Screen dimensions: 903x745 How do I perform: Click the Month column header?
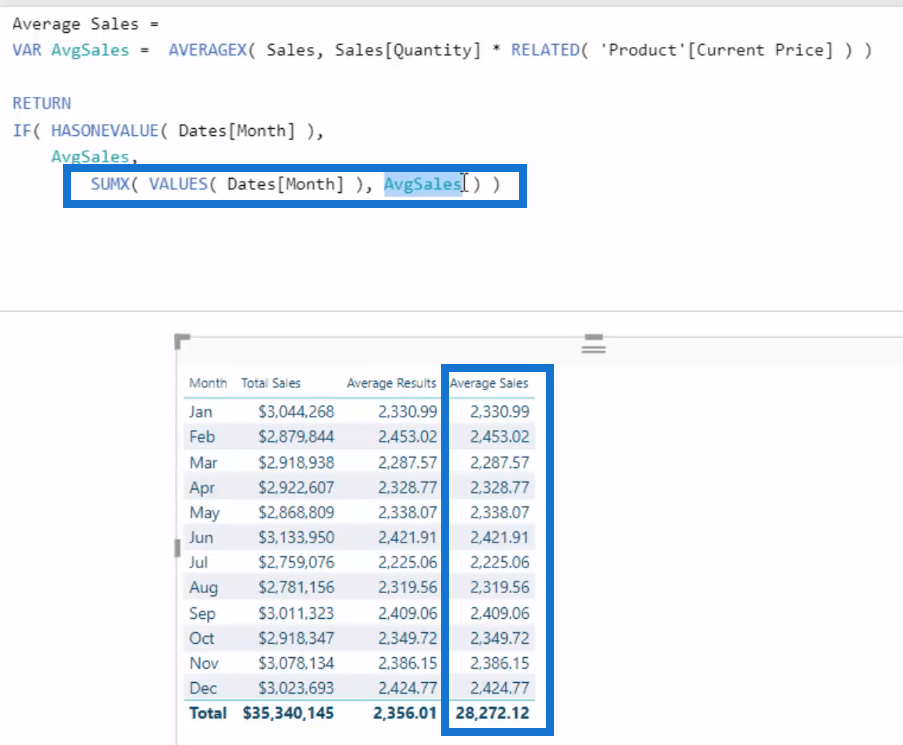click(208, 383)
